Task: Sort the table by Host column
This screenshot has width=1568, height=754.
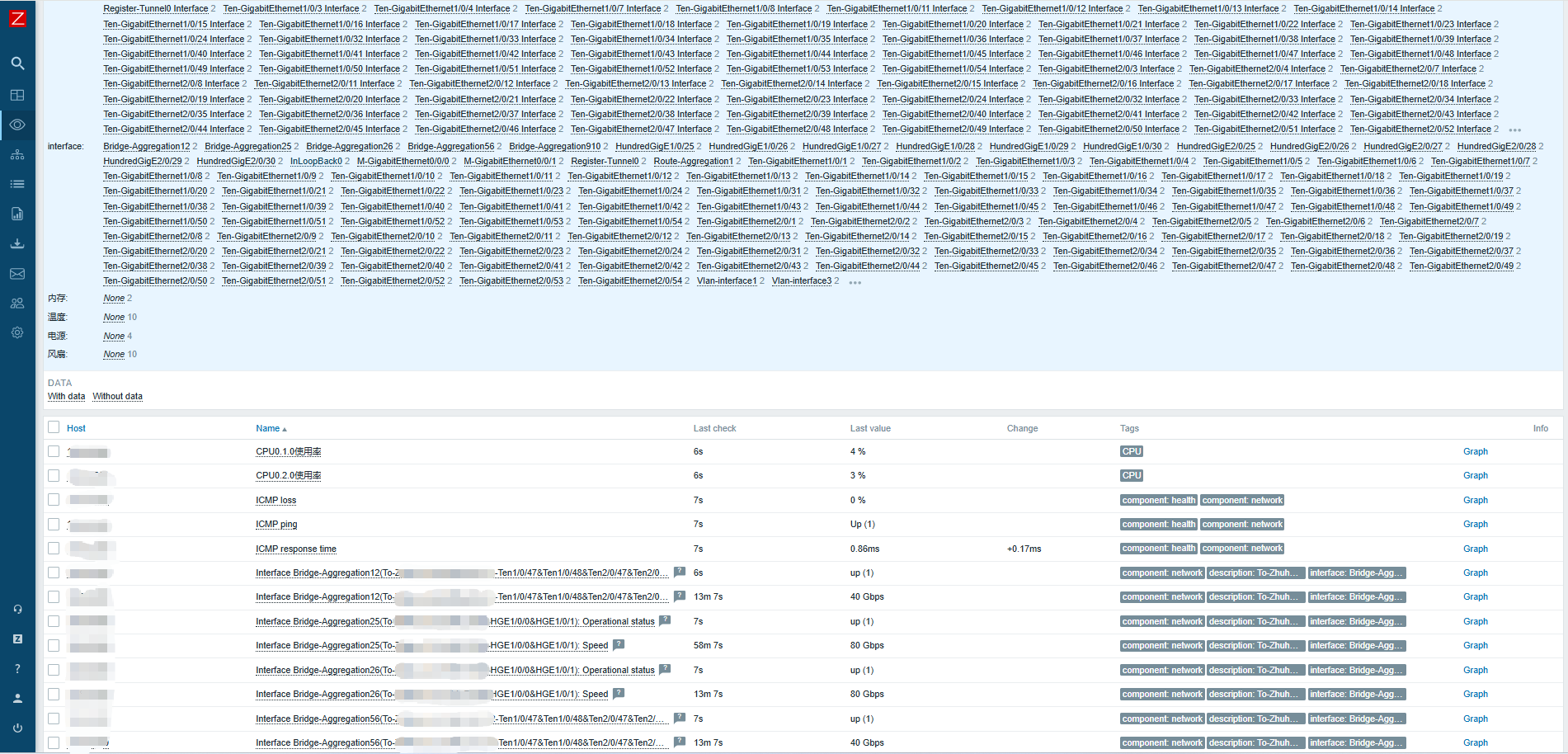Action: [x=76, y=428]
